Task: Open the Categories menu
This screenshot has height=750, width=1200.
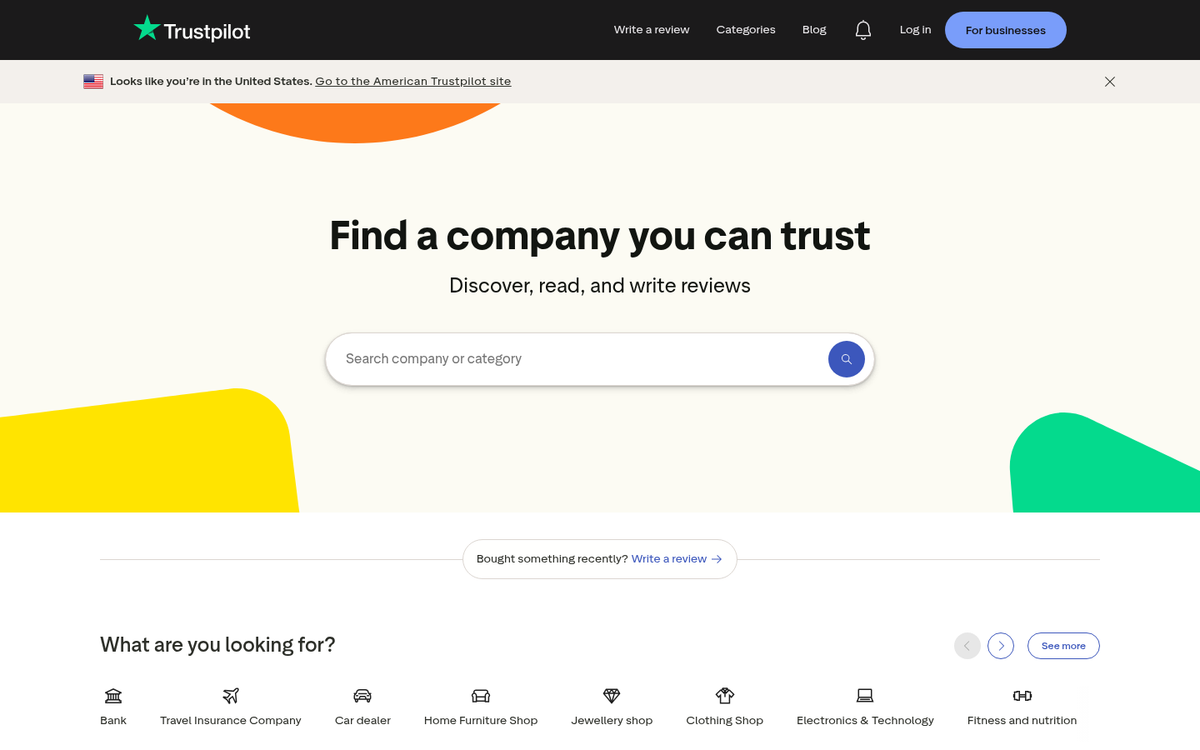Action: [x=745, y=29]
